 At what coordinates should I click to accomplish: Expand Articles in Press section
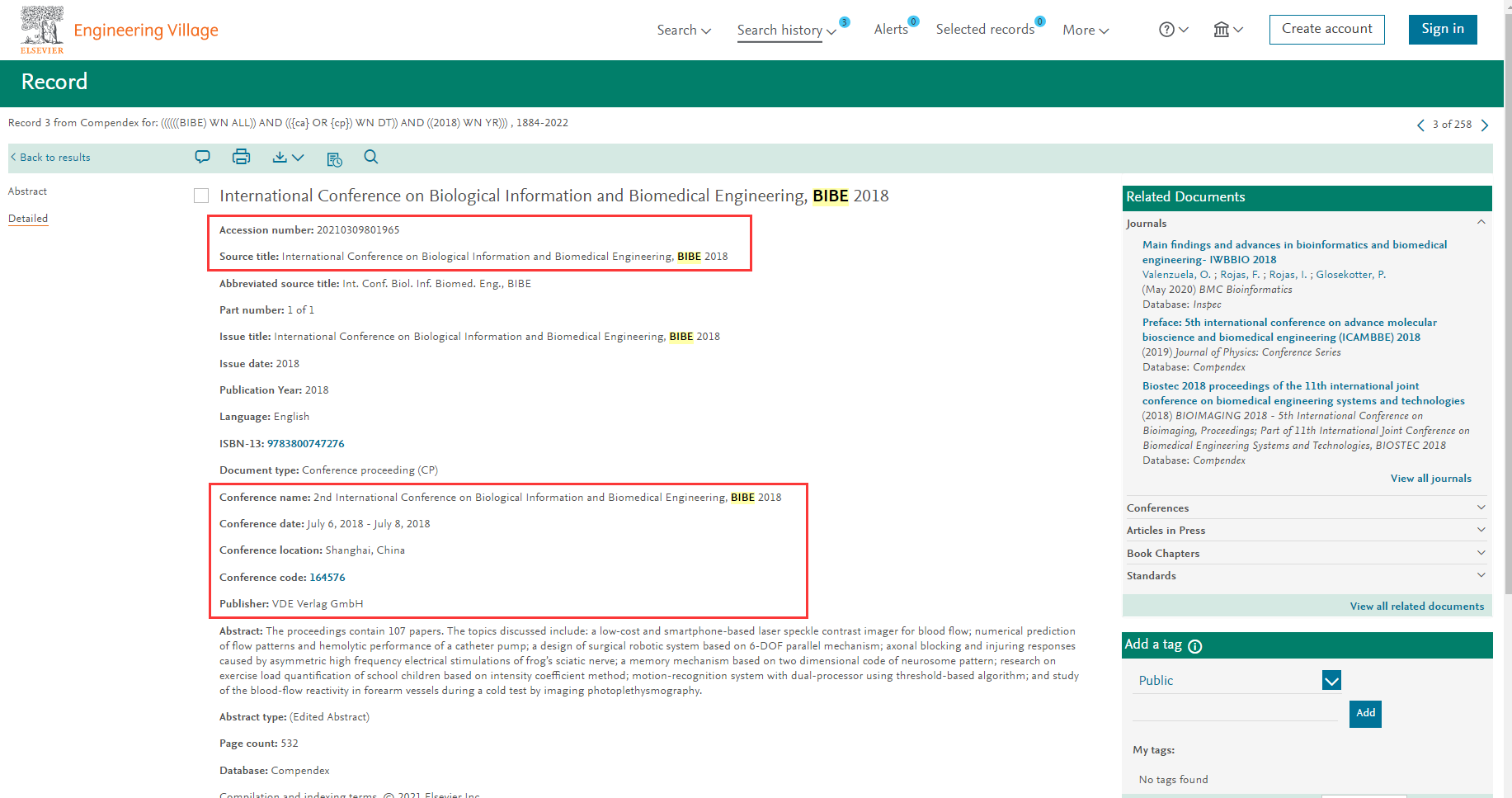[x=1307, y=530]
